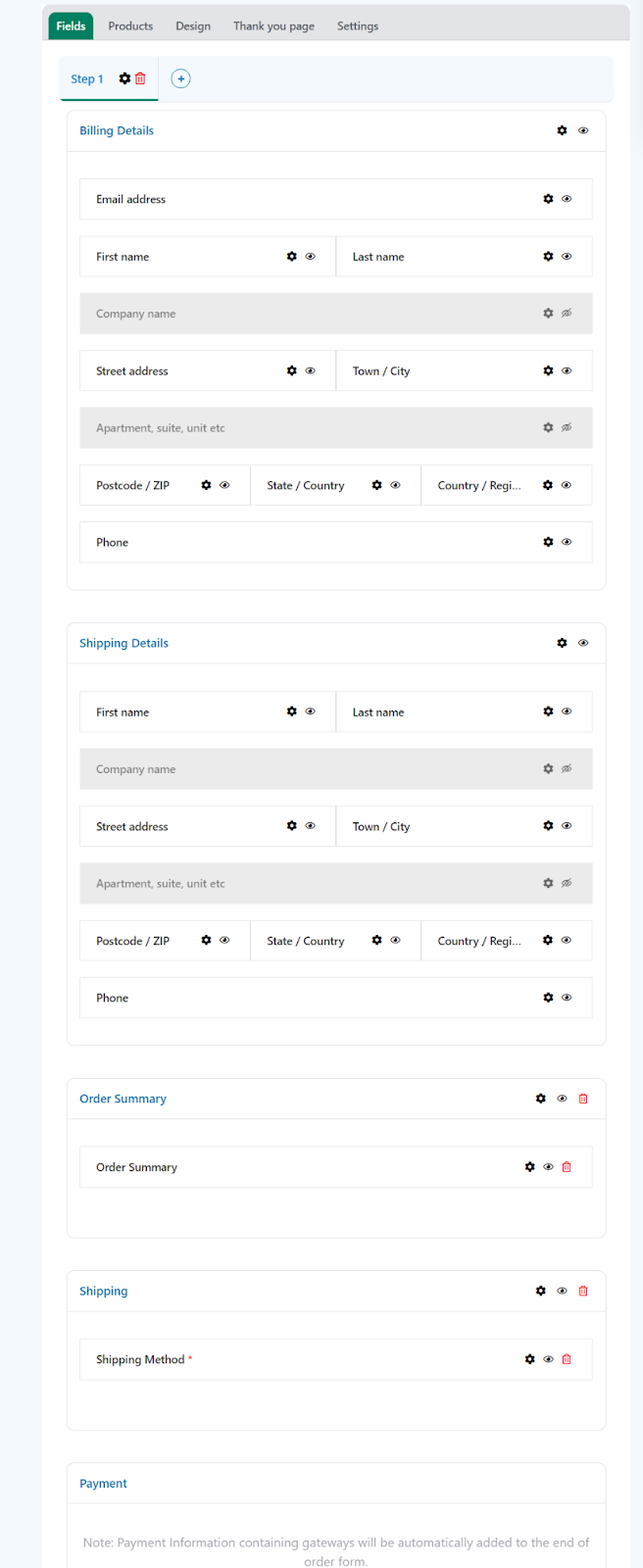Open Billing Details section settings gear
Image resolution: width=643 pixels, height=1568 pixels.
pos(562,130)
